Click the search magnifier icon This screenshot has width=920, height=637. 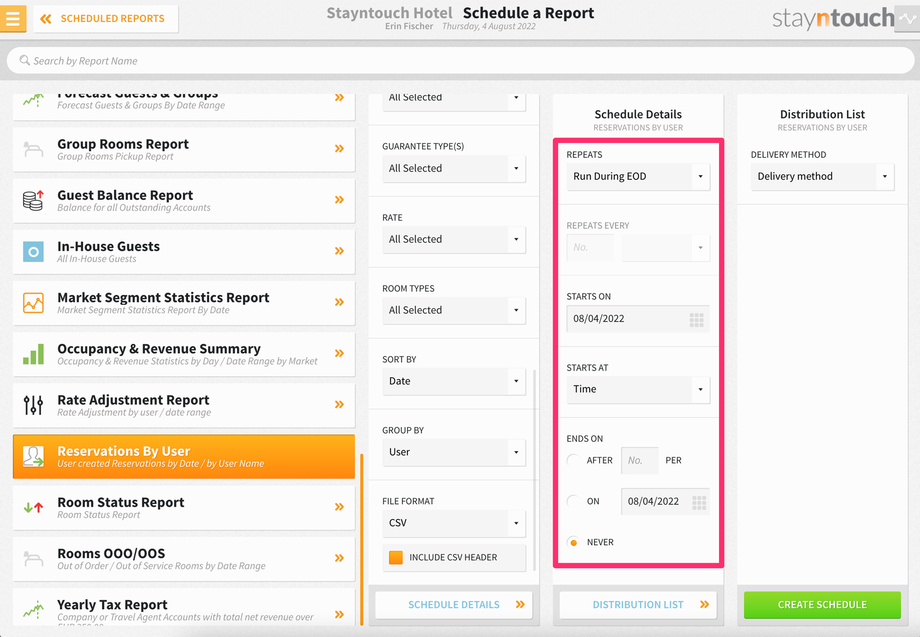pyautogui.click(x=24, y=60)
